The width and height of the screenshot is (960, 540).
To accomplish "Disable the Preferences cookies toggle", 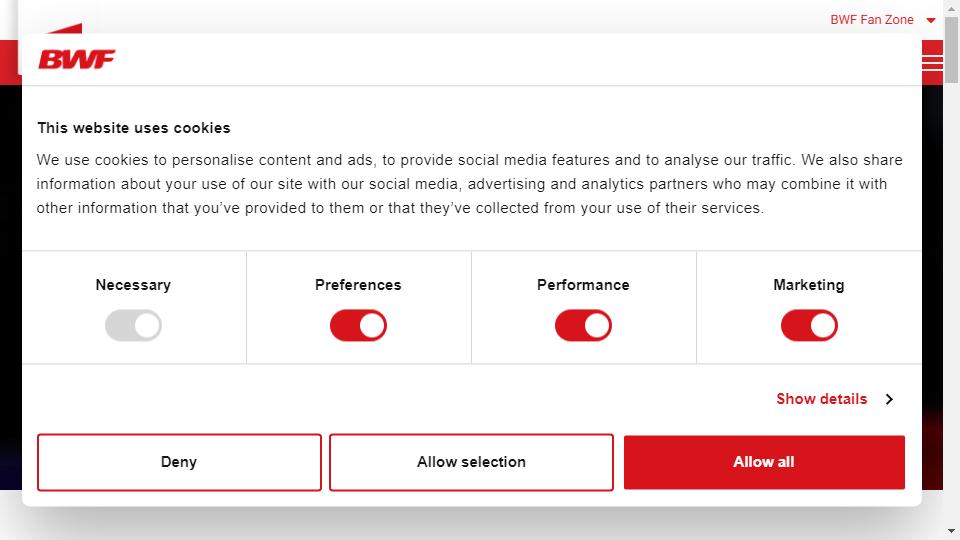I will pyautogui.click(x=358, y=325).
